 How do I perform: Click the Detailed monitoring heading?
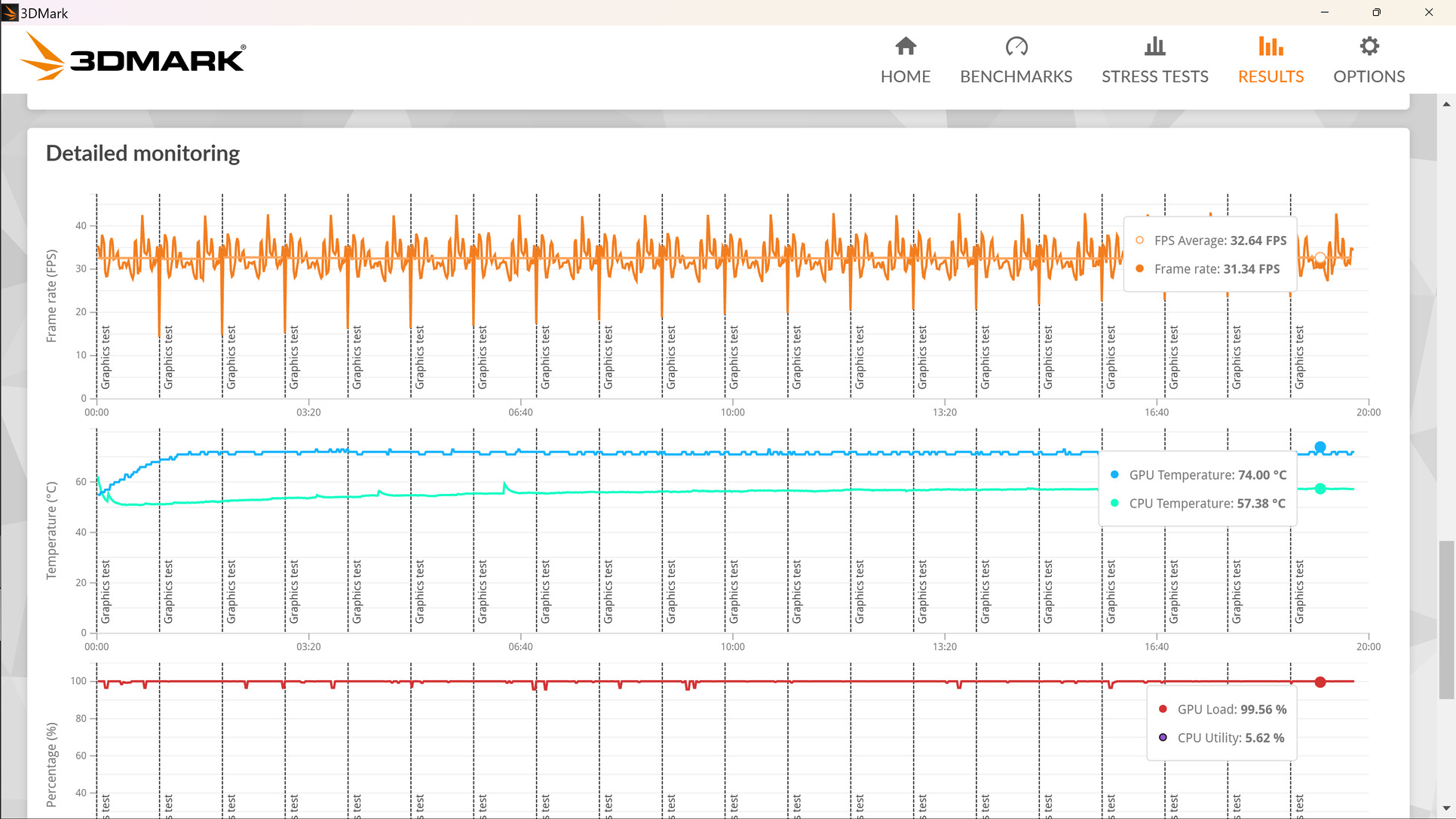pos(143,153)
